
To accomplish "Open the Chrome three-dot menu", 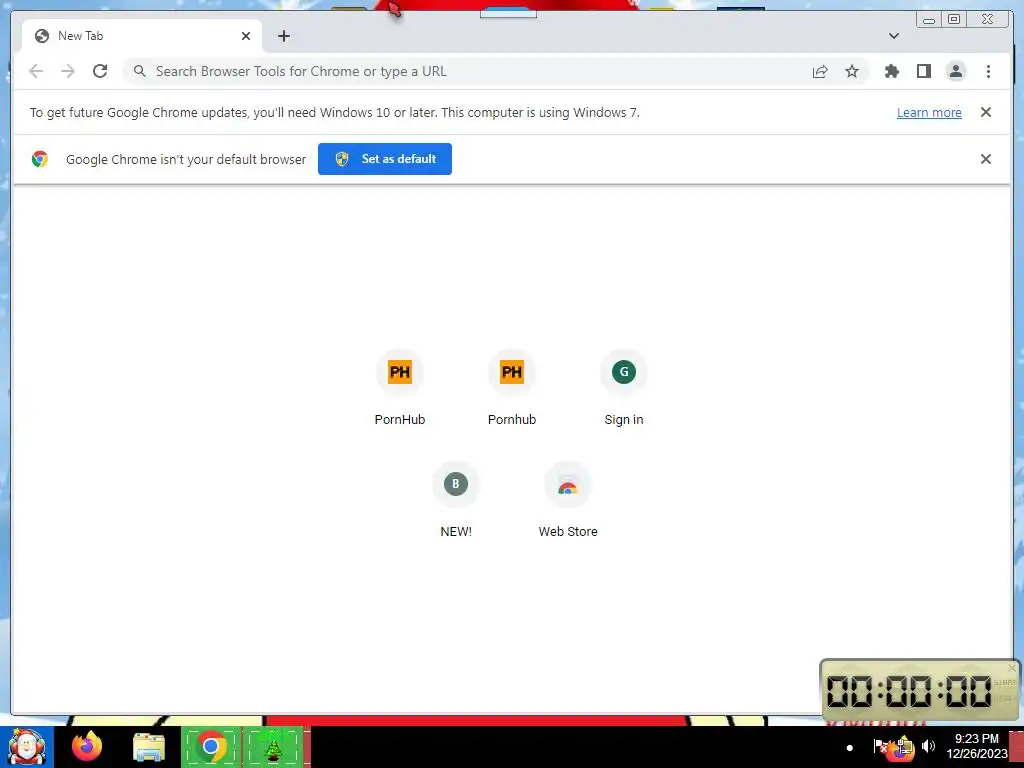I will 988,71.
